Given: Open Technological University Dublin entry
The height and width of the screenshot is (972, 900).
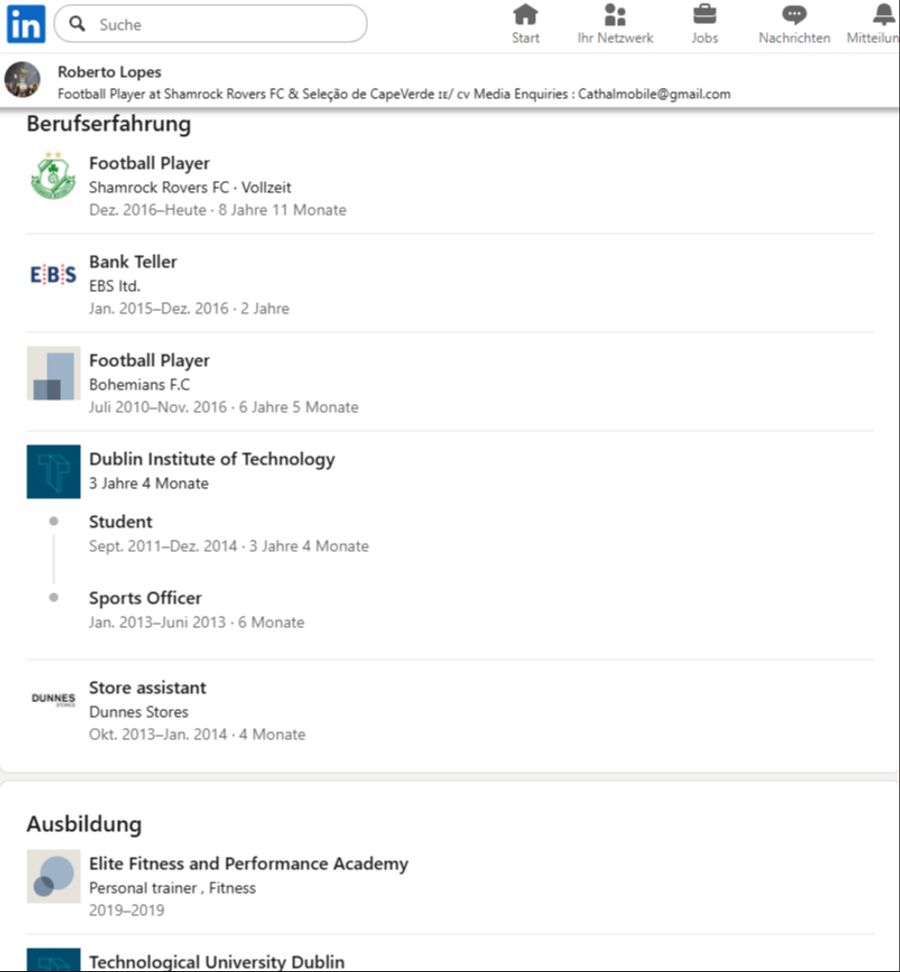Looking at the screenshot, I should click(216, 961).
